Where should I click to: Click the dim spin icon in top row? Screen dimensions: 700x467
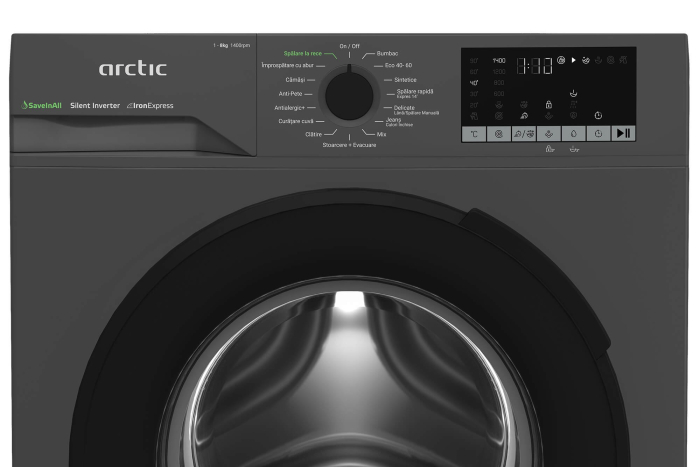click(611, 60)
